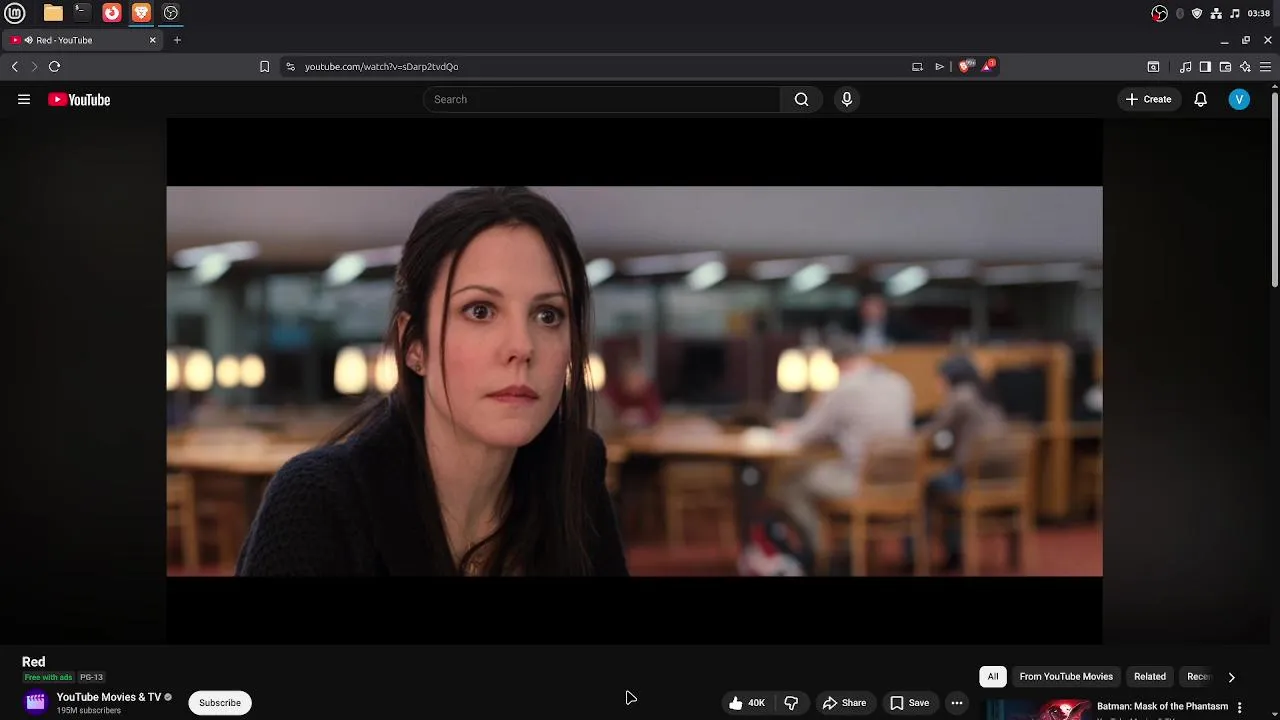Open the YouTube guide hamburger menu

point(24,99)
